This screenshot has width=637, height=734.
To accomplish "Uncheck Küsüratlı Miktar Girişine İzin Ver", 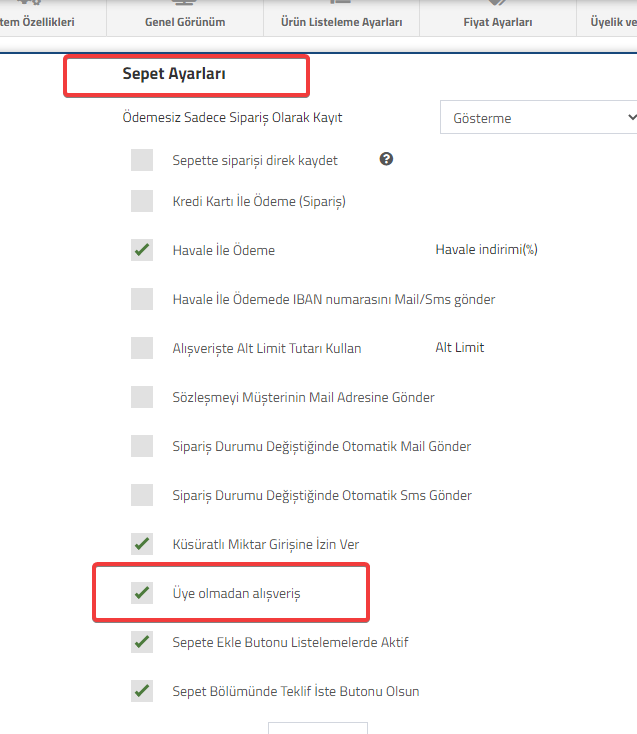I will 142,544.
